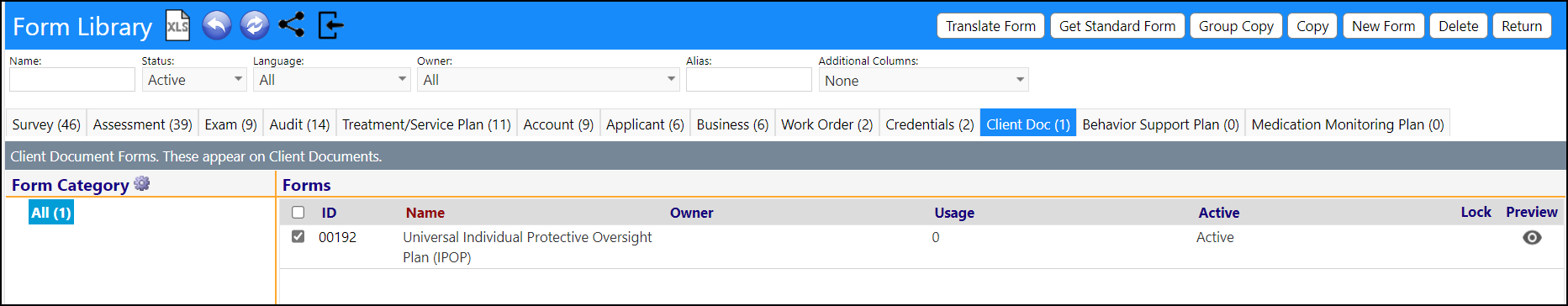Click the Translate Form button

click(x=990, y=26)
